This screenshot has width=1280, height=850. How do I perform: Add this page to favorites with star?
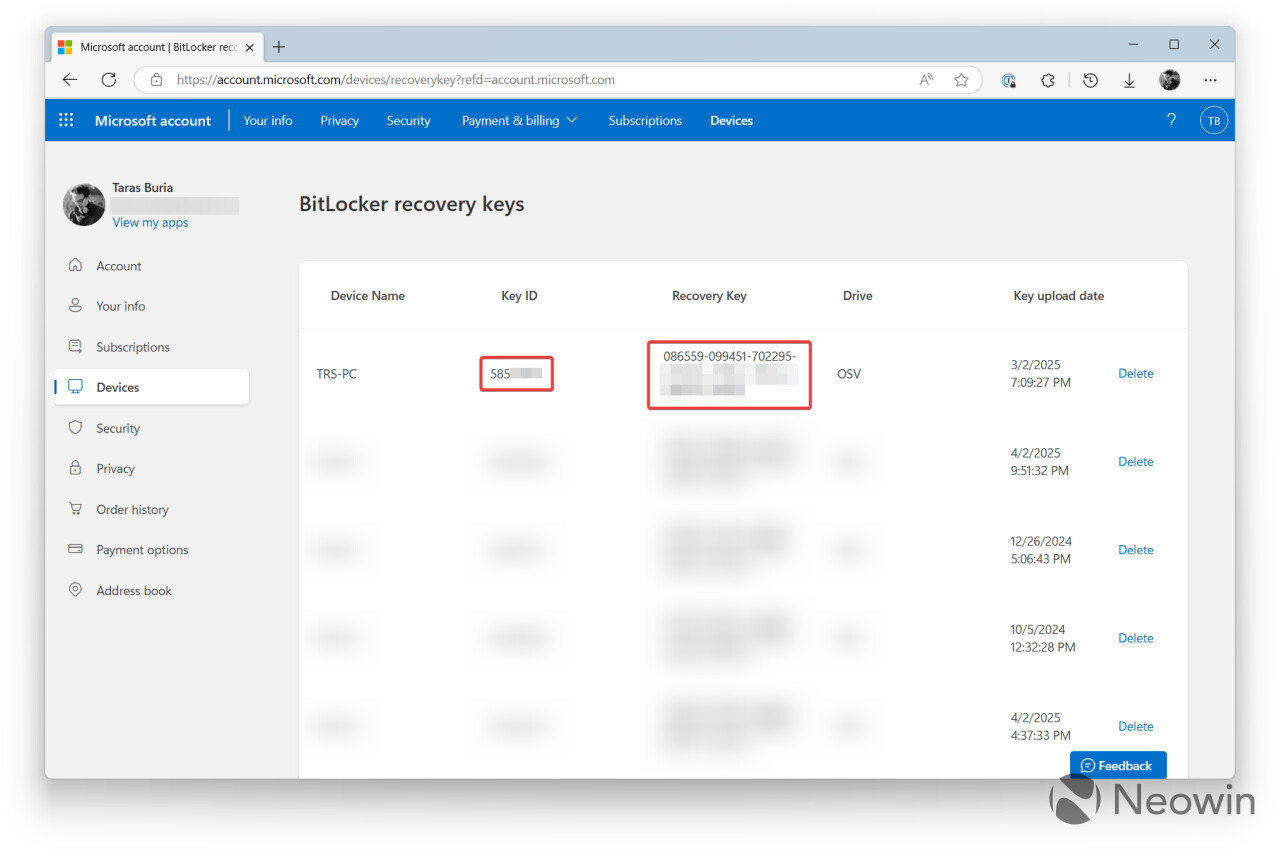tap(961, 80)
